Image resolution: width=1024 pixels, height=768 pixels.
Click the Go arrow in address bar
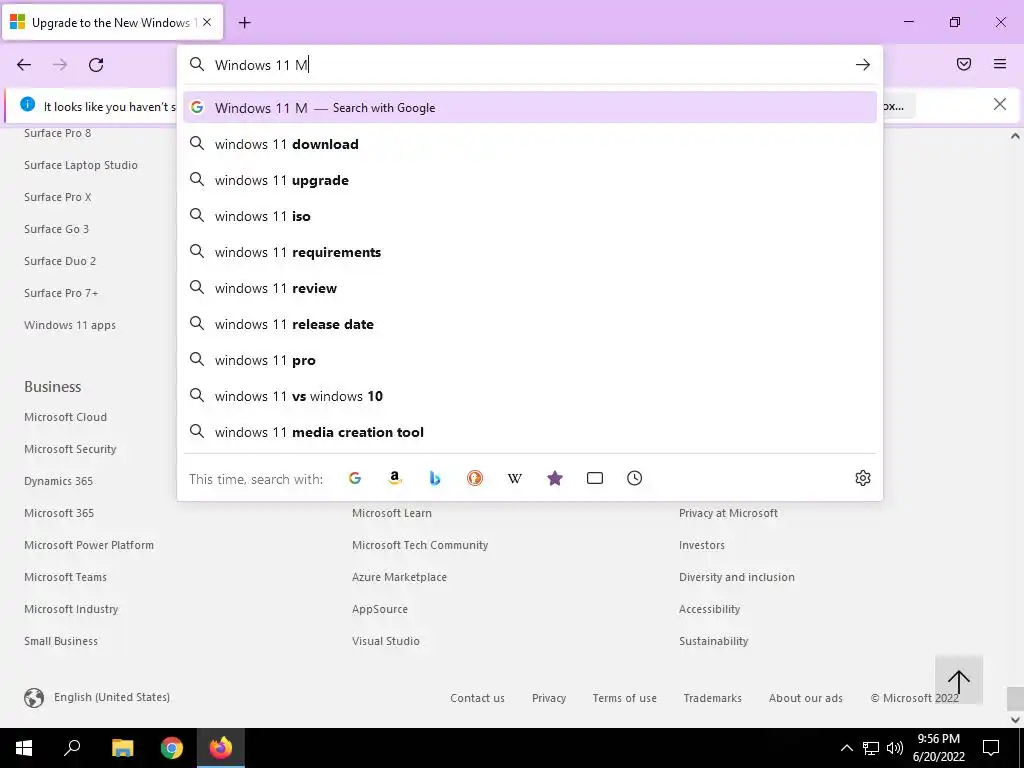(x=863, y=65)
